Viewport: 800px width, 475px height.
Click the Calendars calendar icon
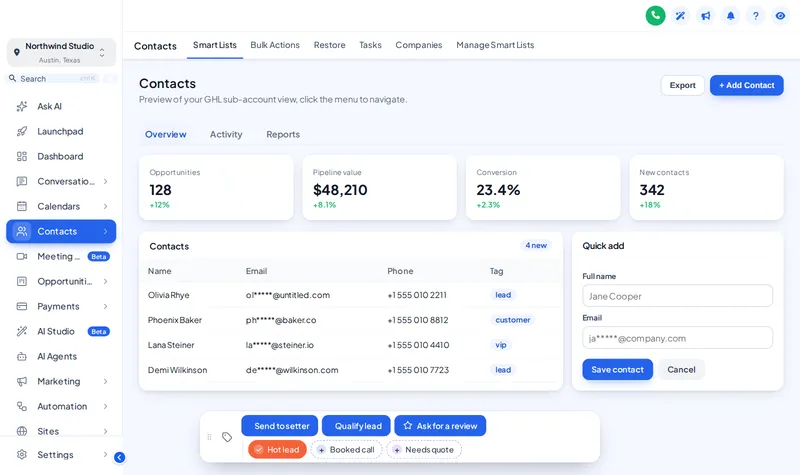(21, 206)
